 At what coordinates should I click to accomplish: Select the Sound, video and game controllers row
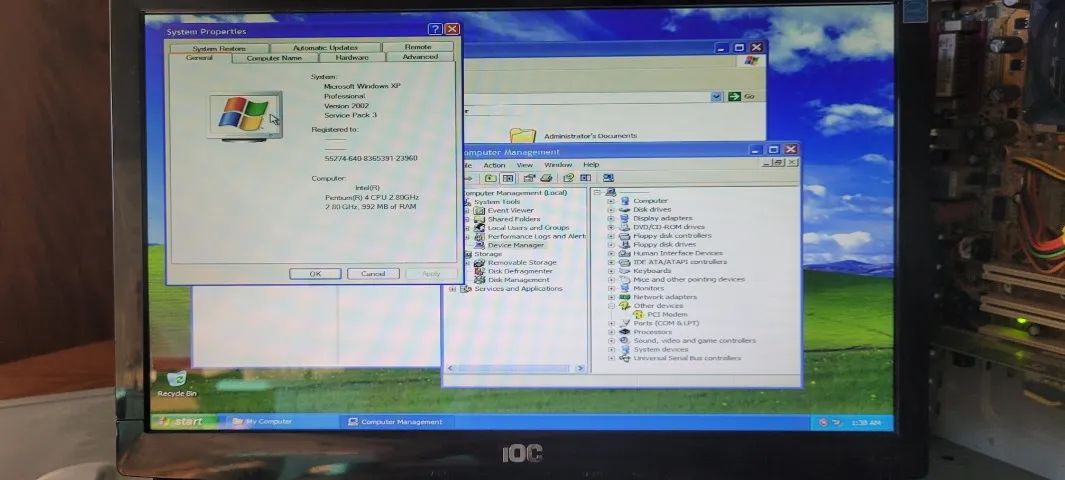click(x=687, y=341)
